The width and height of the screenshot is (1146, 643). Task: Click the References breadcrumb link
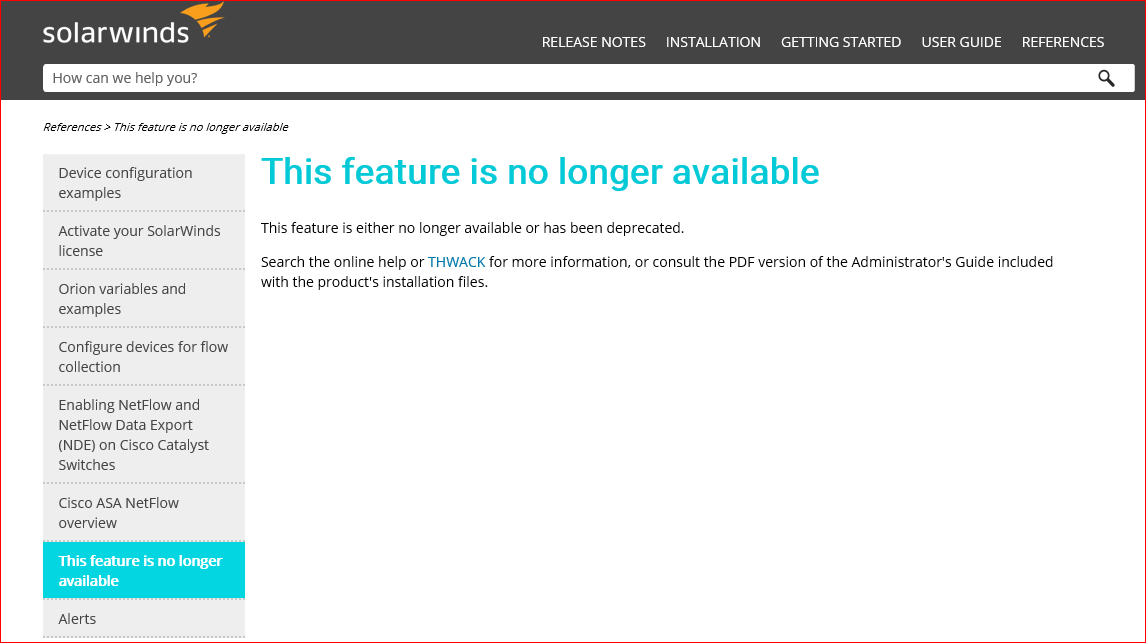click(72, 127)
